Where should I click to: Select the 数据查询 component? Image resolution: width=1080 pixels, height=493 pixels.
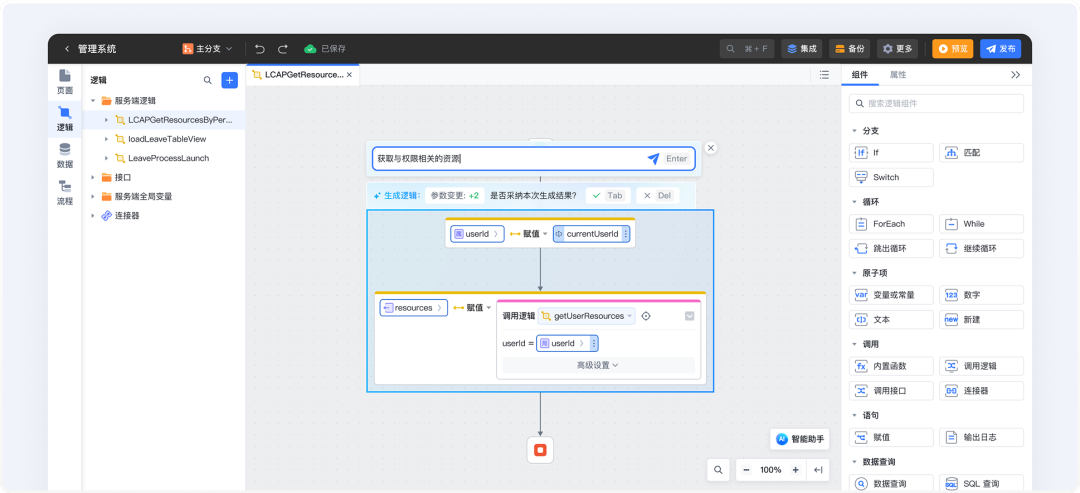pyautogui.click(x=891, y=484)
